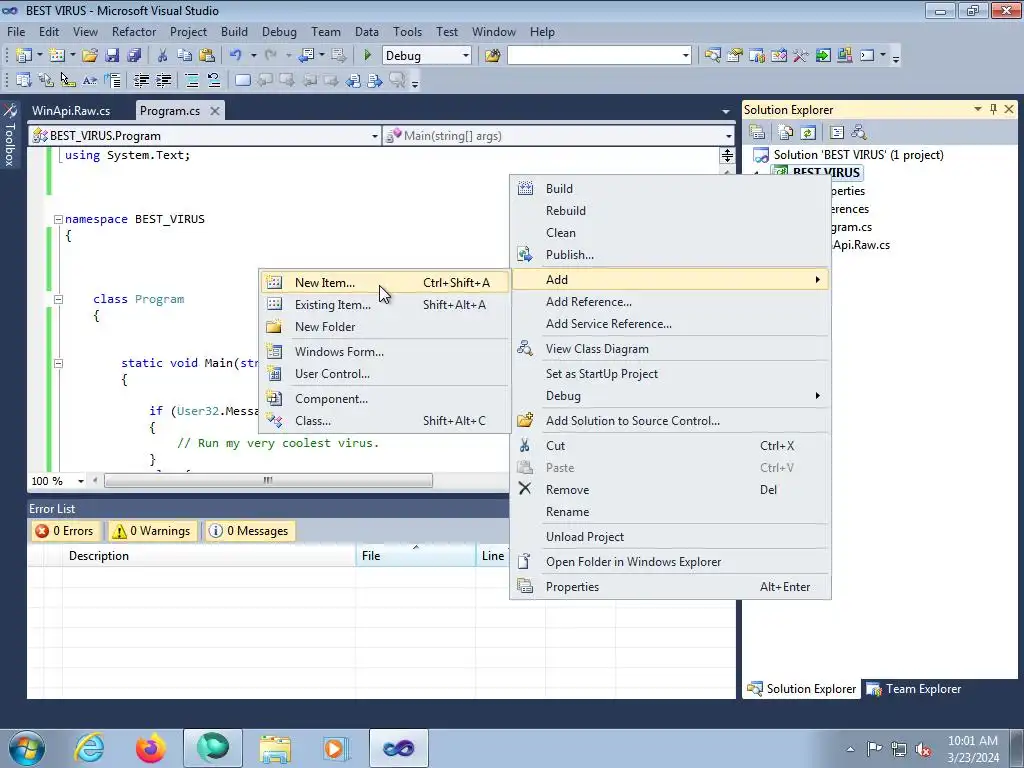Select Existing Item... in the Add submenu
Viewport: 1024px width, 768px height.
(x=384, y=305)
